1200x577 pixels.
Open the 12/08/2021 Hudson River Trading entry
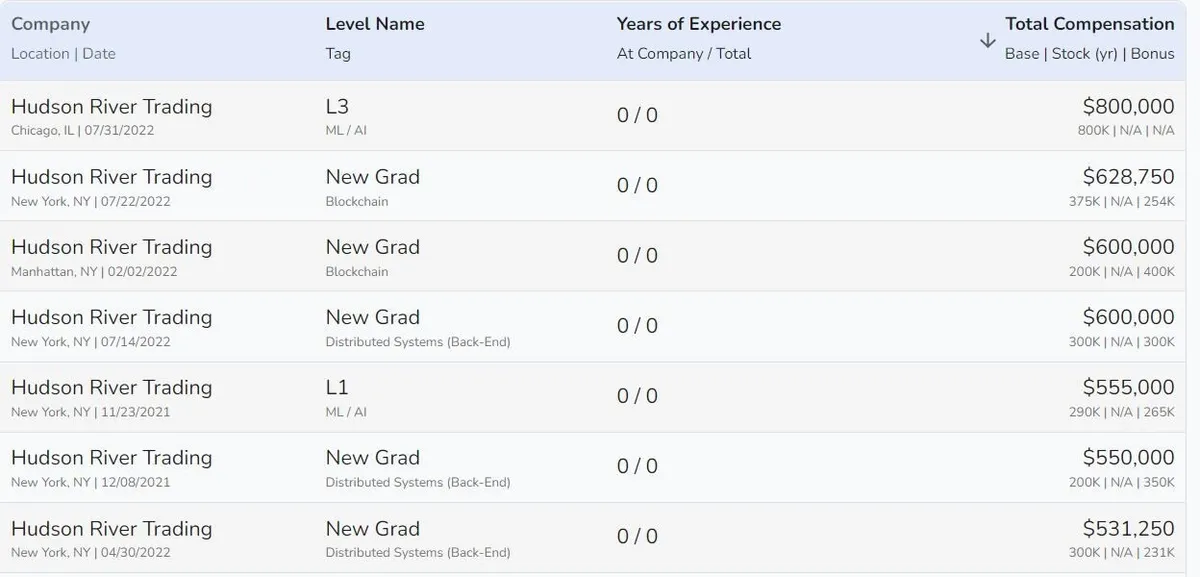tap(111, 457)
